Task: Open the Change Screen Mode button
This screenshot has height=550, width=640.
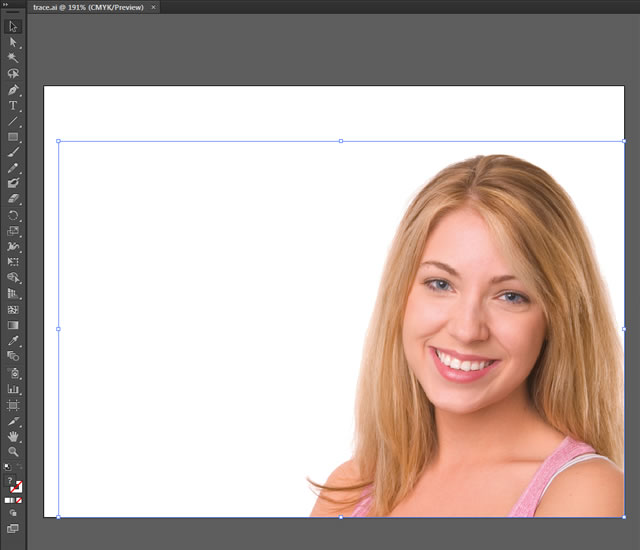Action: [13, 528]
